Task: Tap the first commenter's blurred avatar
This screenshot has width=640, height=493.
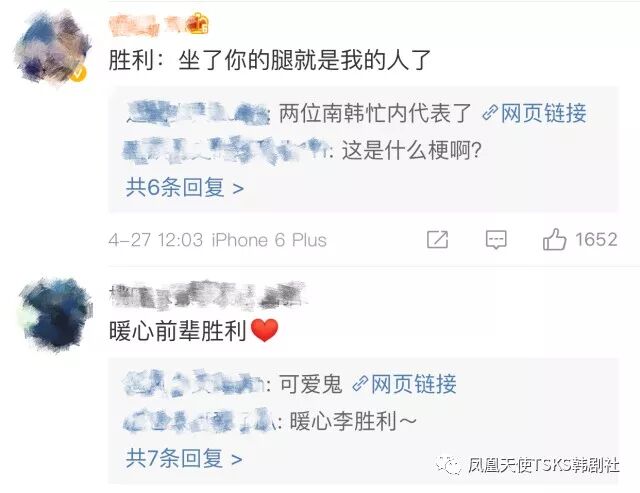Action: pos(52,46)
